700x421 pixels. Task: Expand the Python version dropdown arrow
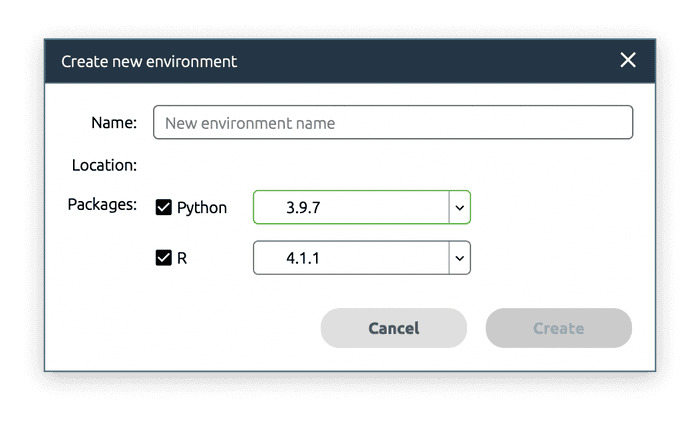(x=460, y=208)
